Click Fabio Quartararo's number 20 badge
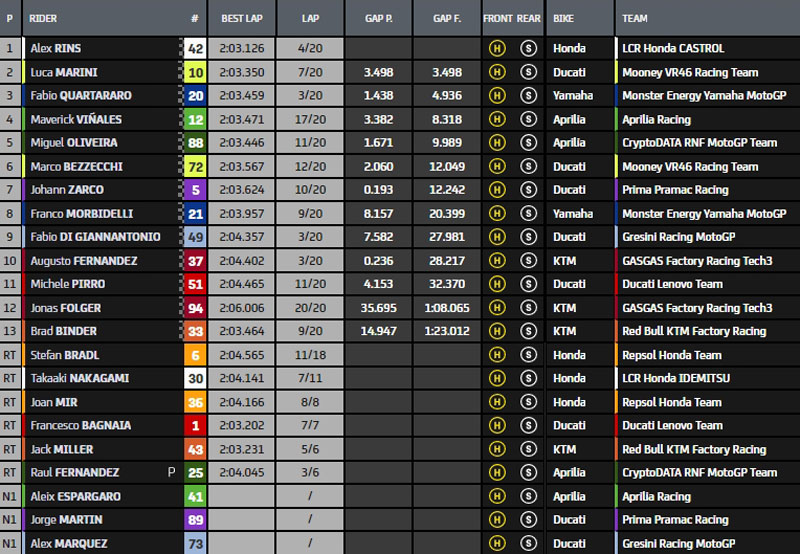Image resolution: width=800 pixels, height=554 pixels. (196, 96)
